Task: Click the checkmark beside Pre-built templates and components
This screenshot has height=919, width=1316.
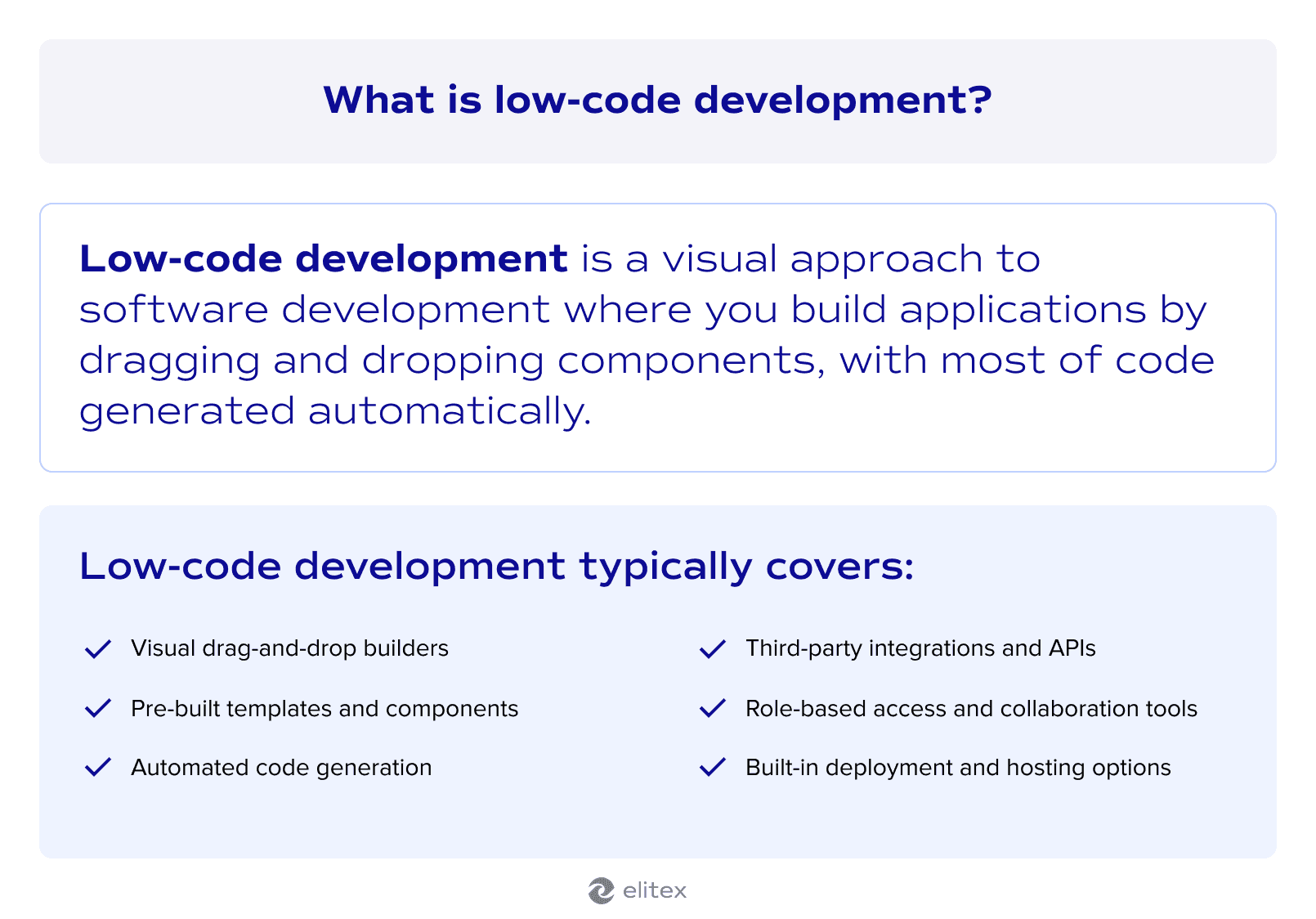Action: (98, 709)
